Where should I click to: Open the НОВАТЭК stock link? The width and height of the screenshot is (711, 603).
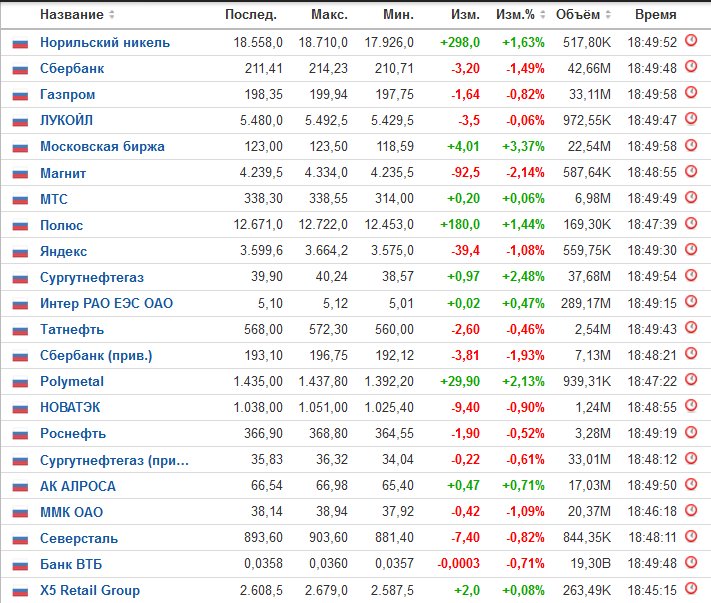pos(70,408)
